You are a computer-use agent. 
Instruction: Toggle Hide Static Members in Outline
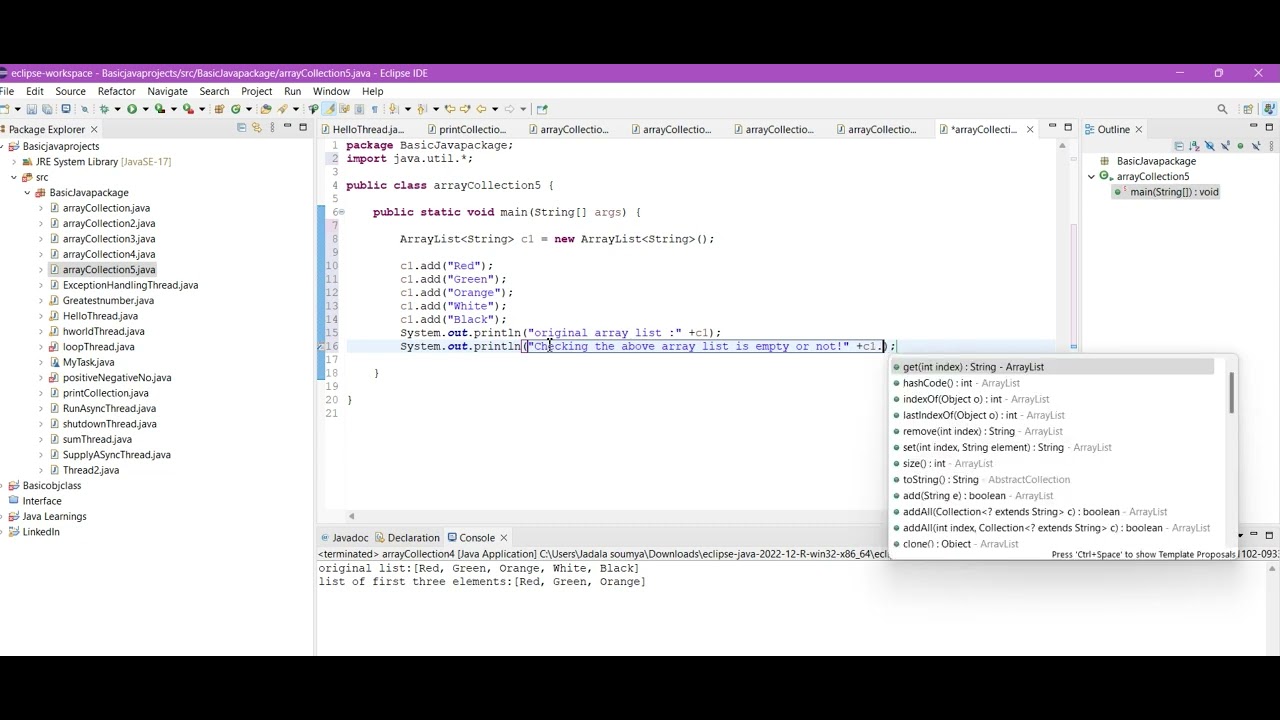(x=1225, y=146)
